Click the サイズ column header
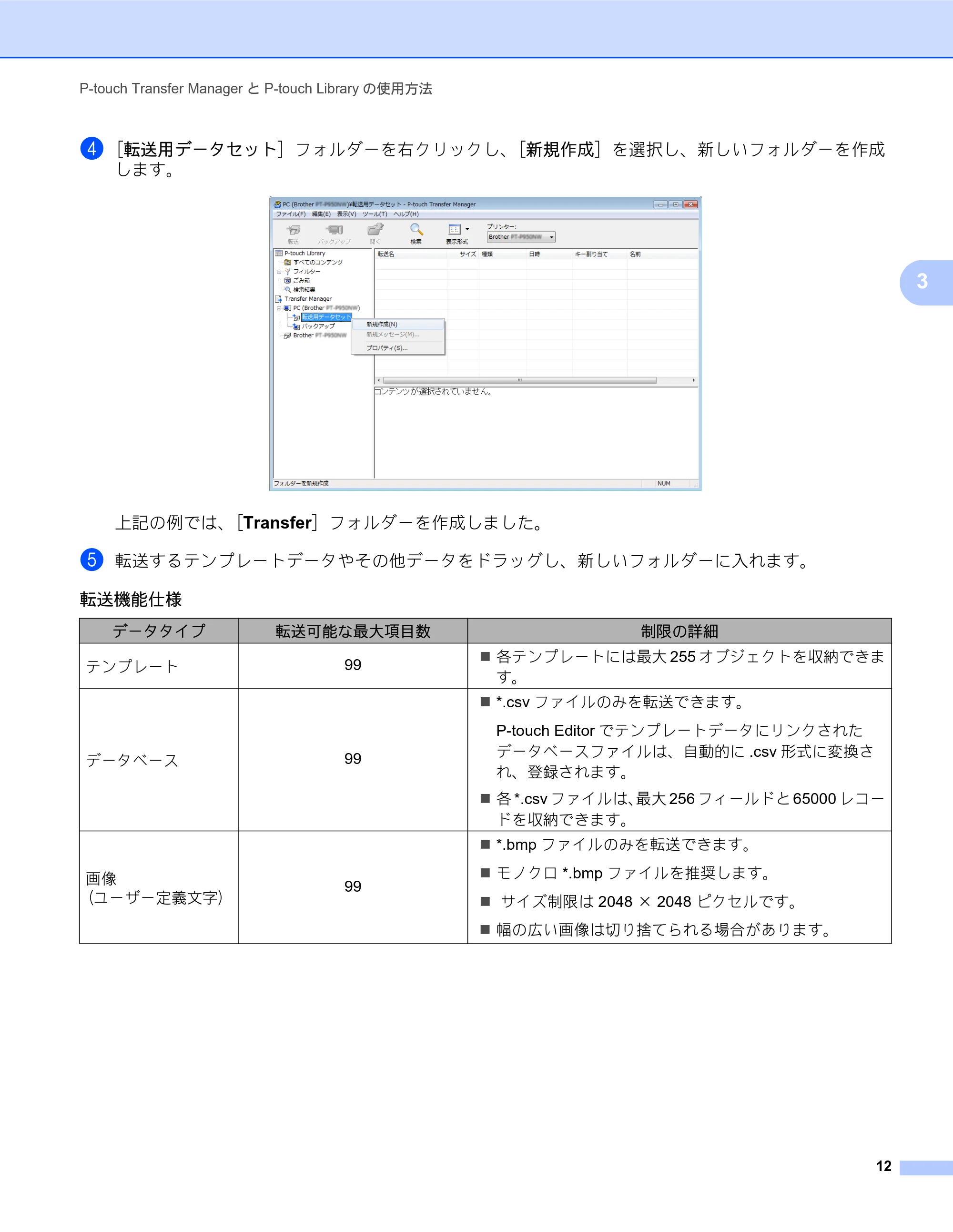The height and width of the screenshot is (1232, 953). [x=463, y=255]
